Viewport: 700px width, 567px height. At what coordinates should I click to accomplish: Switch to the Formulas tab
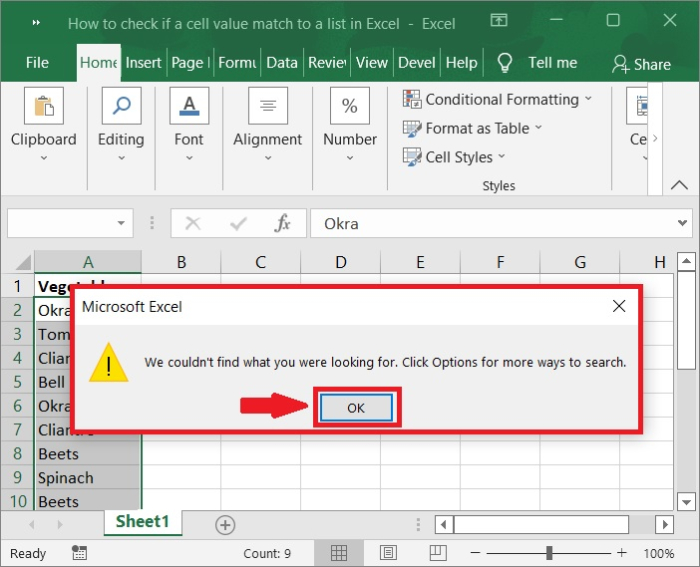[x=237, y=63]
